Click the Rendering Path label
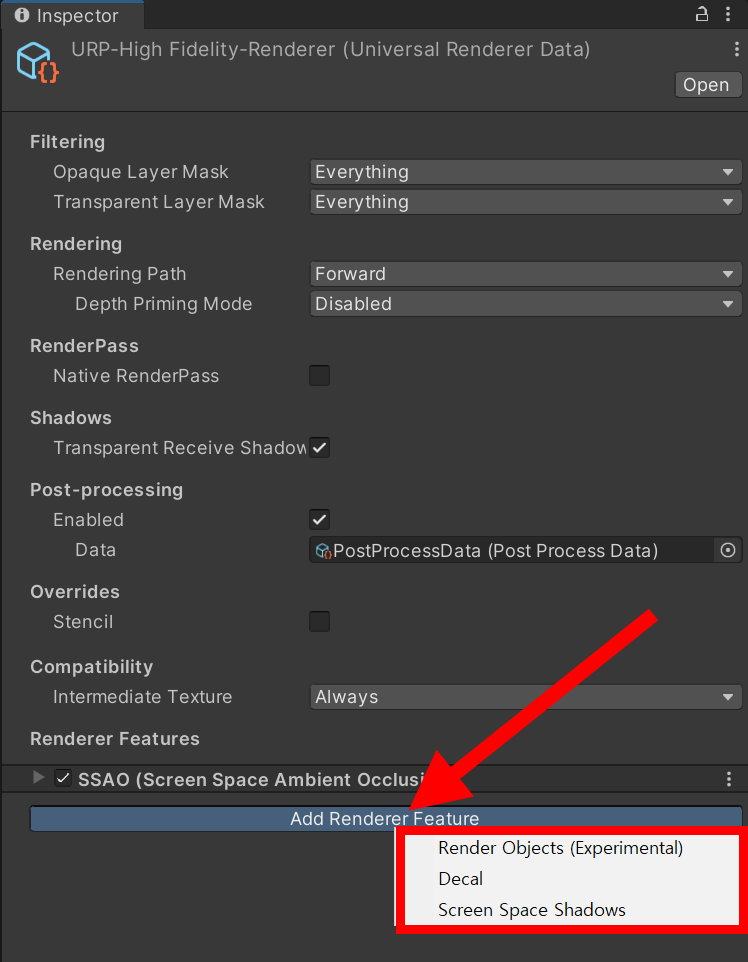 pyautogui.click(x=120, y=274)
